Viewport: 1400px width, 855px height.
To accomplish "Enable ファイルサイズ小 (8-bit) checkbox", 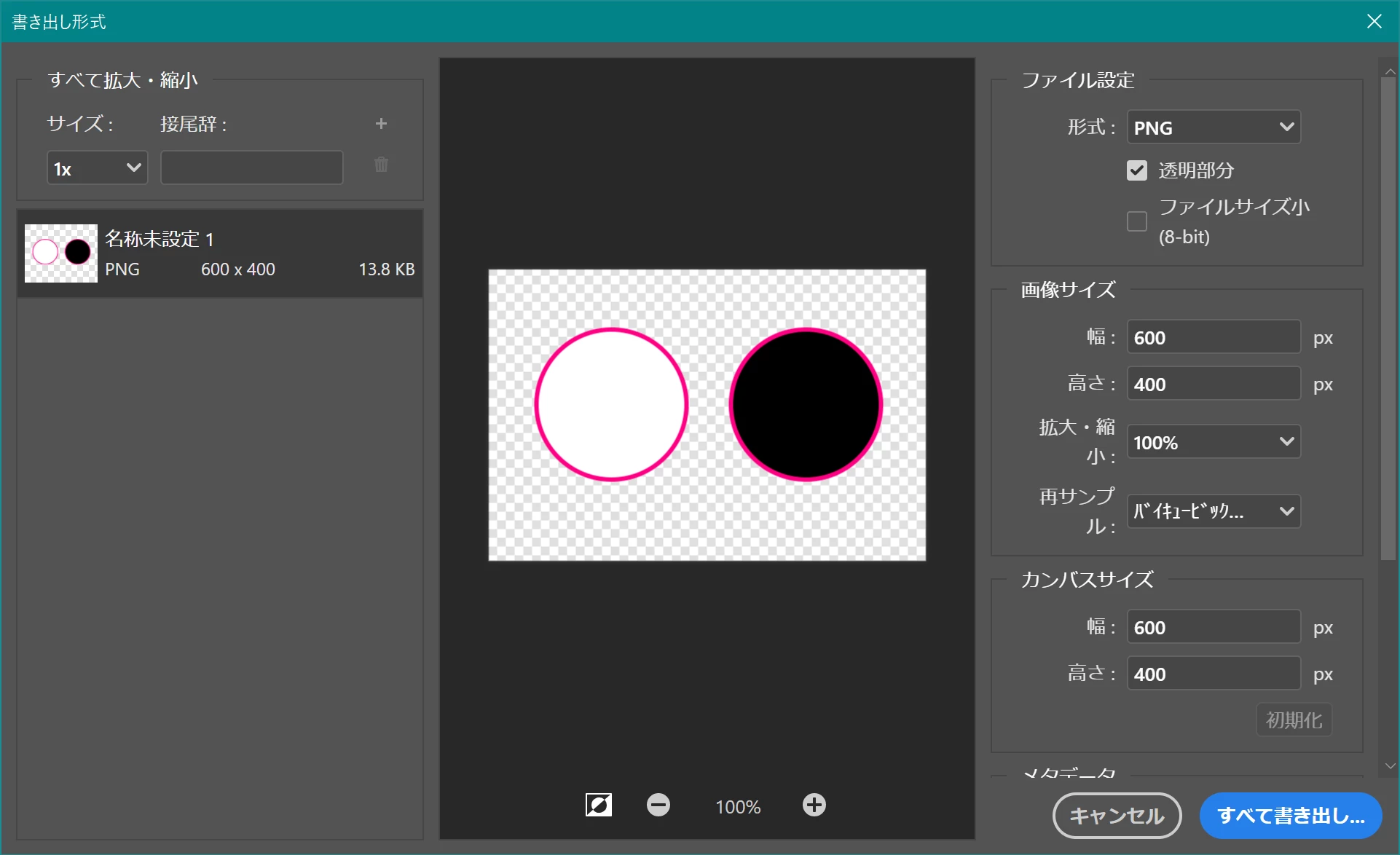I will click(1137, 221).
